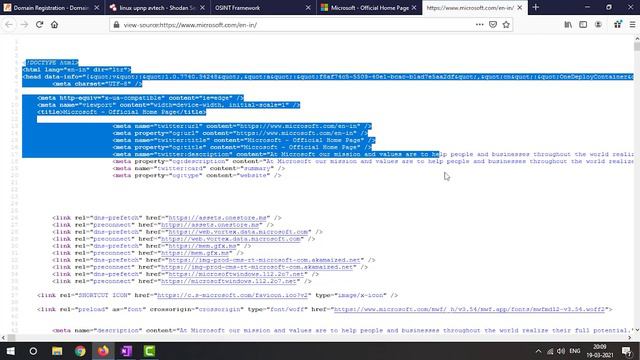Open the Firefox account icon
This screenshot has height=360, width=640.
(598, 24)
